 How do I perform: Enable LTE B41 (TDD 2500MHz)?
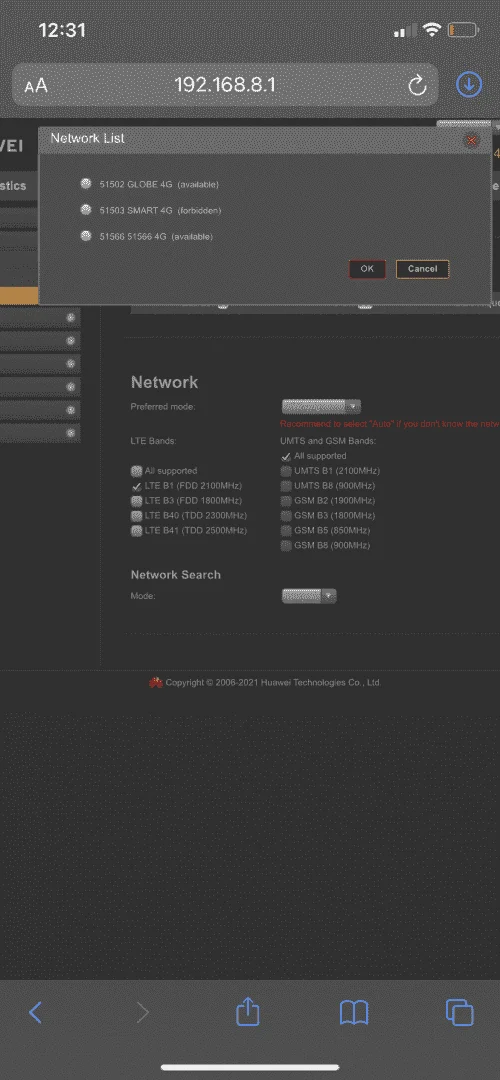tap(136, 531)
